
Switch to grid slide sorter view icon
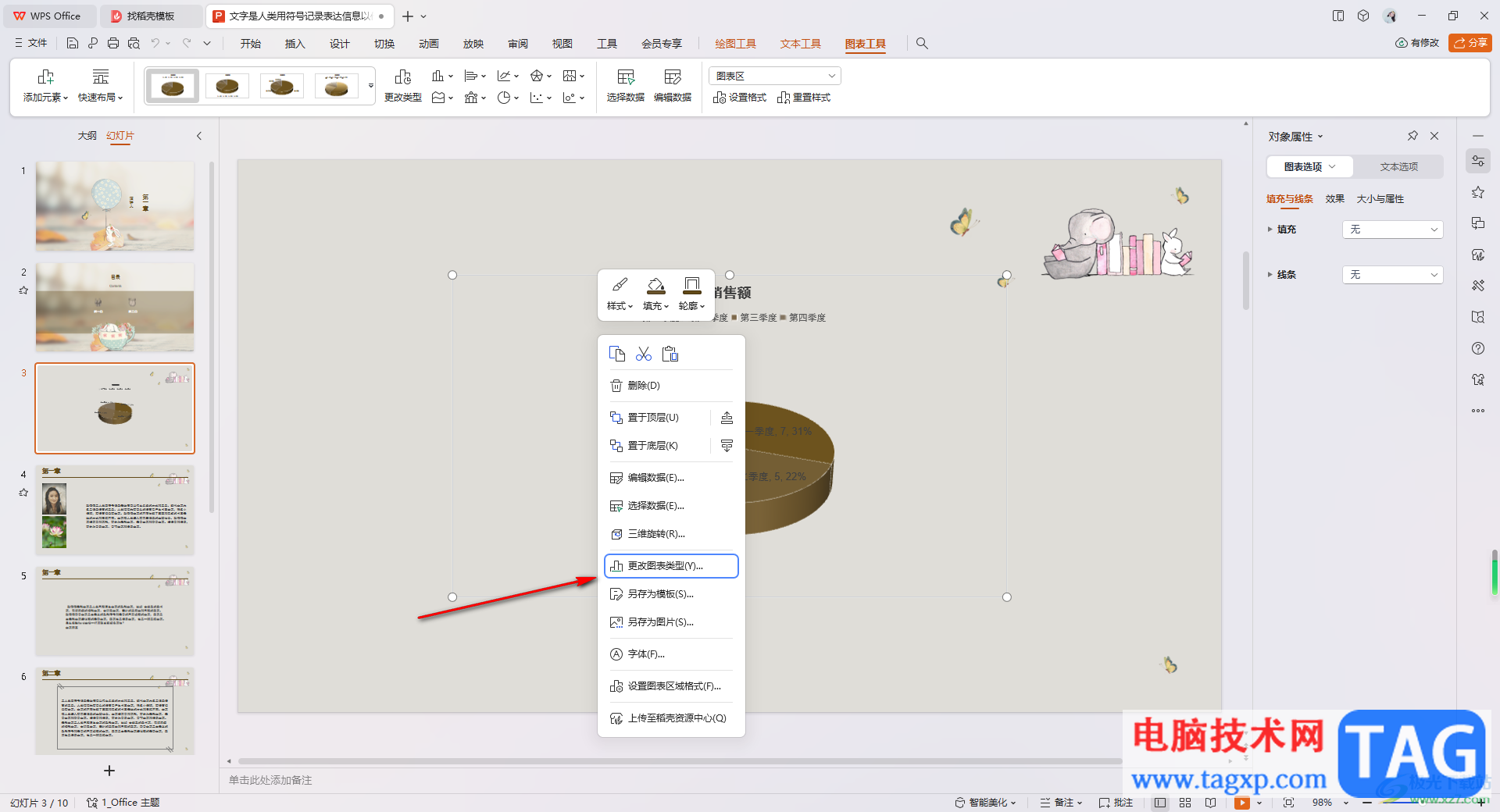(1185, 803)
